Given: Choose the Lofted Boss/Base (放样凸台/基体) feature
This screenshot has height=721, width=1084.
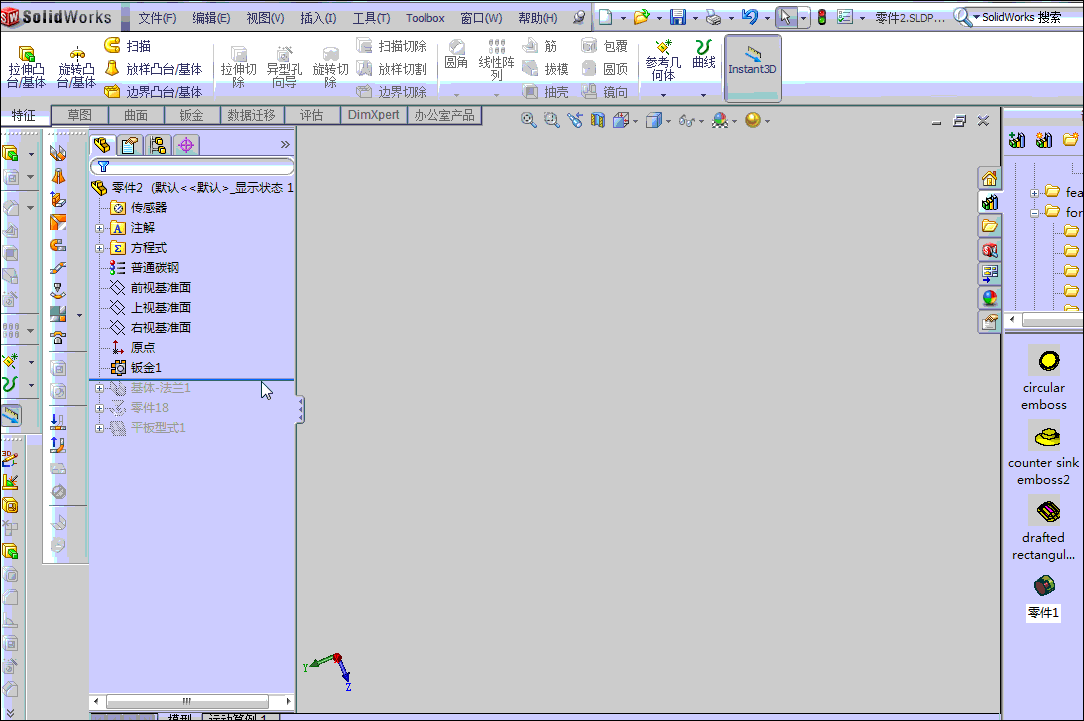Looking at the screenshot, I should [x=153, y=68].
